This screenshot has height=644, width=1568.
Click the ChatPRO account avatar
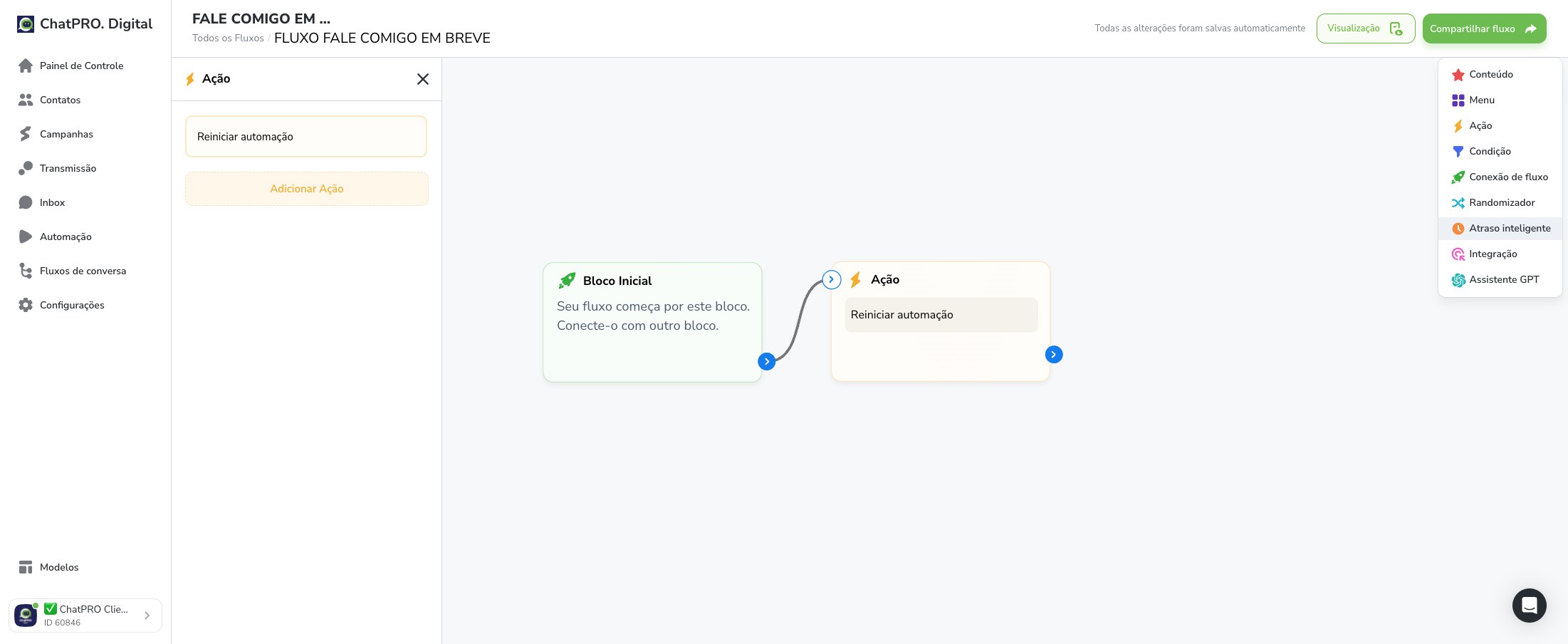pyautogui.click(x=26, y=616)
